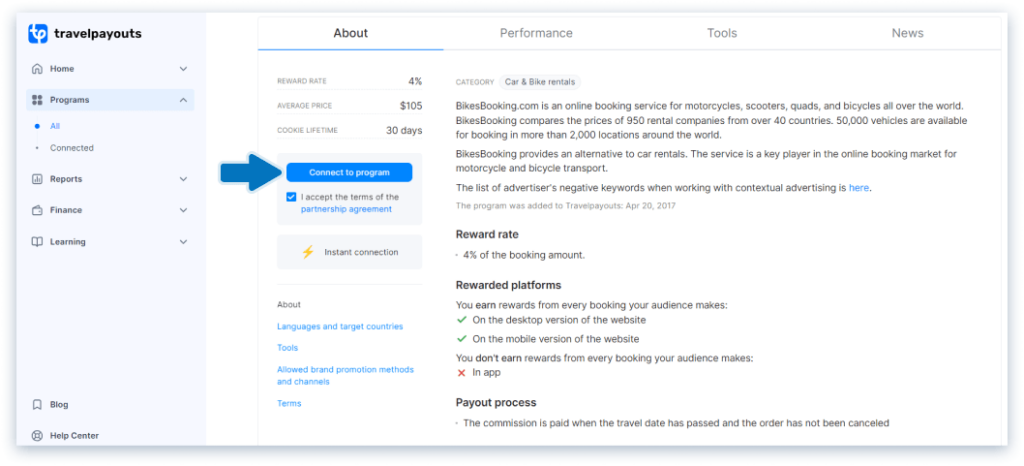Click the Car & Bike rentals category tag
This screenshot has width=1024, height=466.
click(539, 82)
